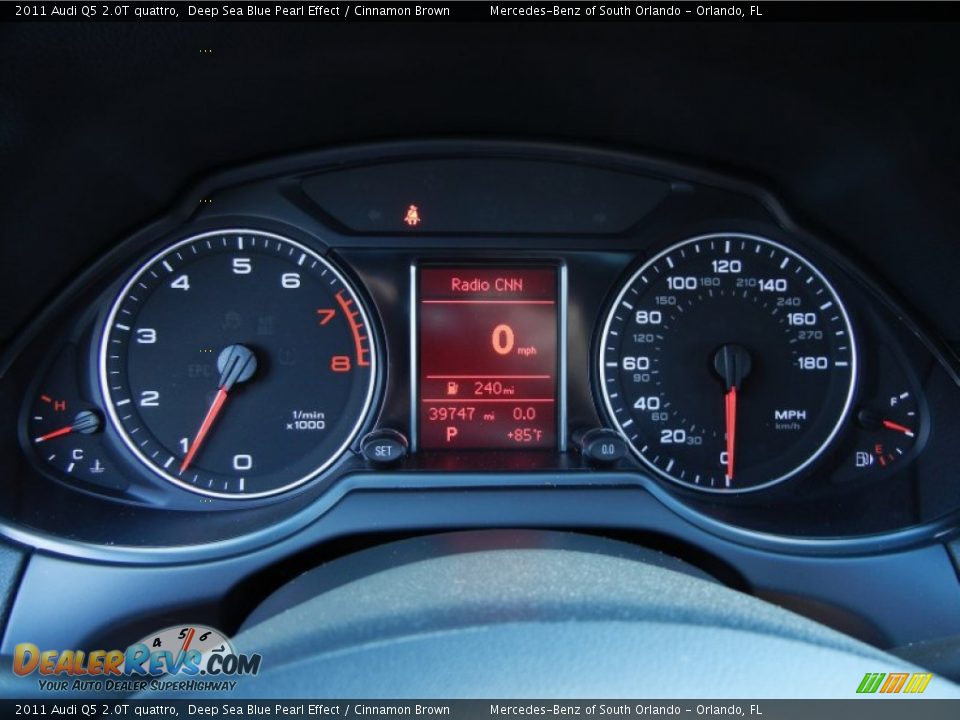Click the speedometer center hub
Image resolution: width=960 pixels, height=720 pixels.
pos(732,364)
